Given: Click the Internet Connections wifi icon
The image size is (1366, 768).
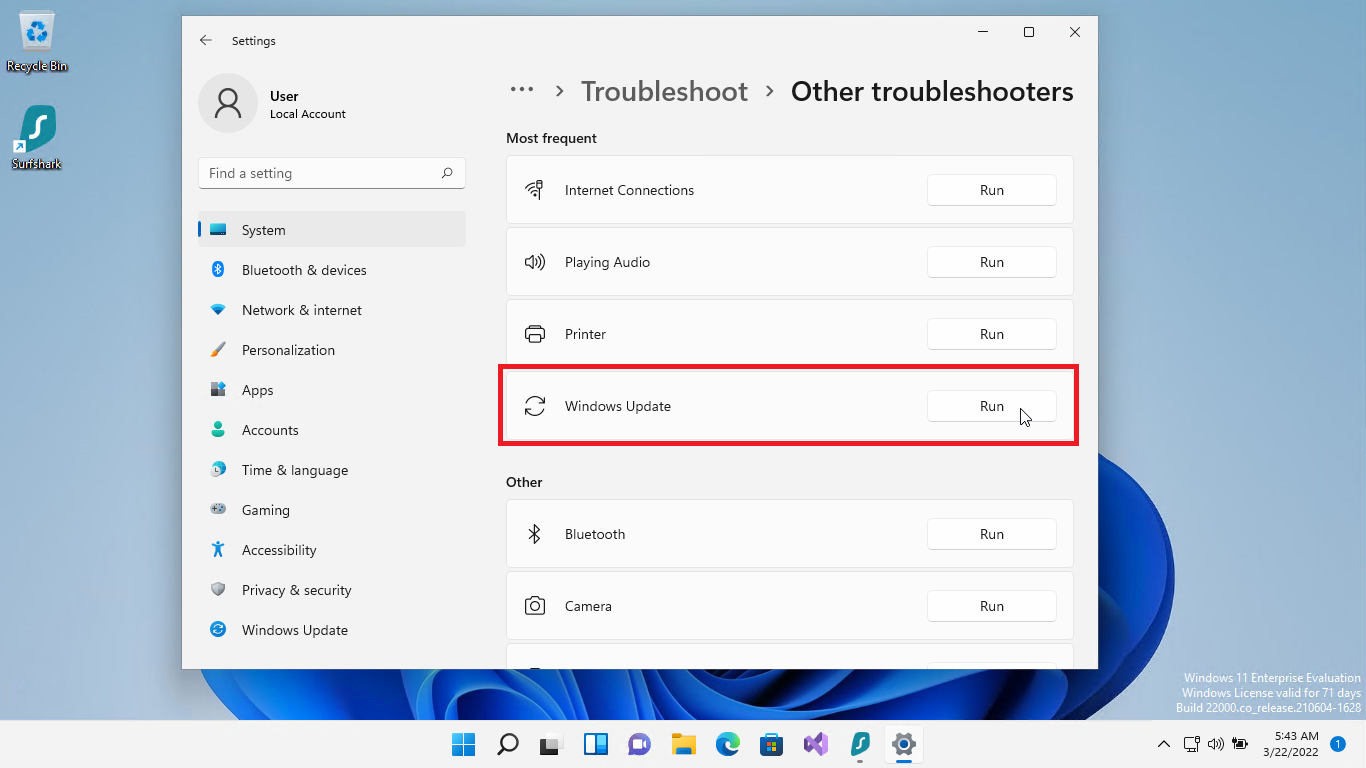Looking at the screenshot, I should coord(535,190).
